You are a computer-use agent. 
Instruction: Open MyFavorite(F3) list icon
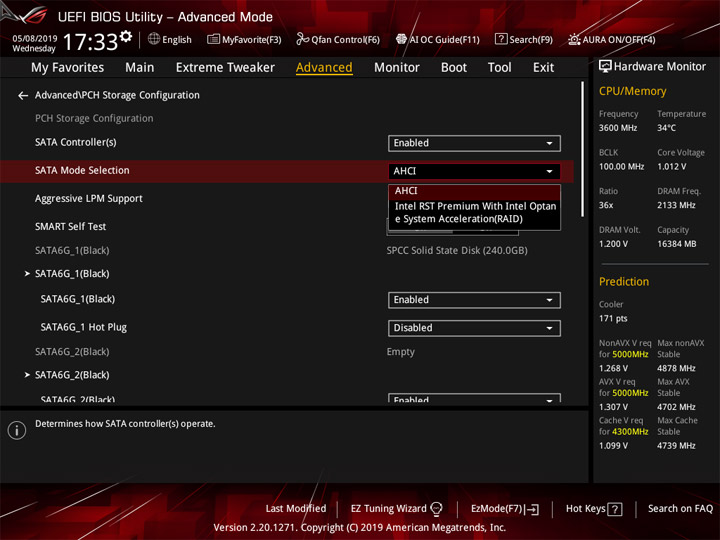[x=213, y=39]
